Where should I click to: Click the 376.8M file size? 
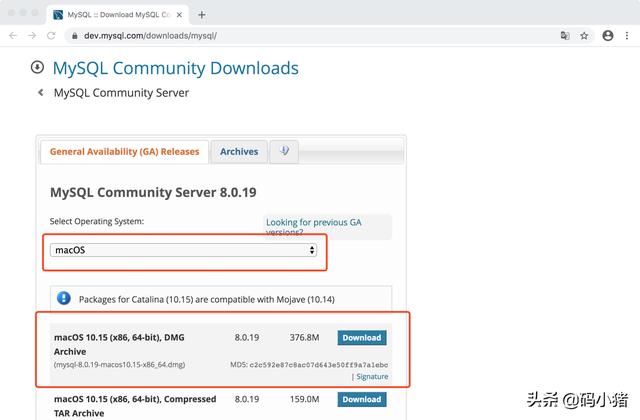pos(304,338)
